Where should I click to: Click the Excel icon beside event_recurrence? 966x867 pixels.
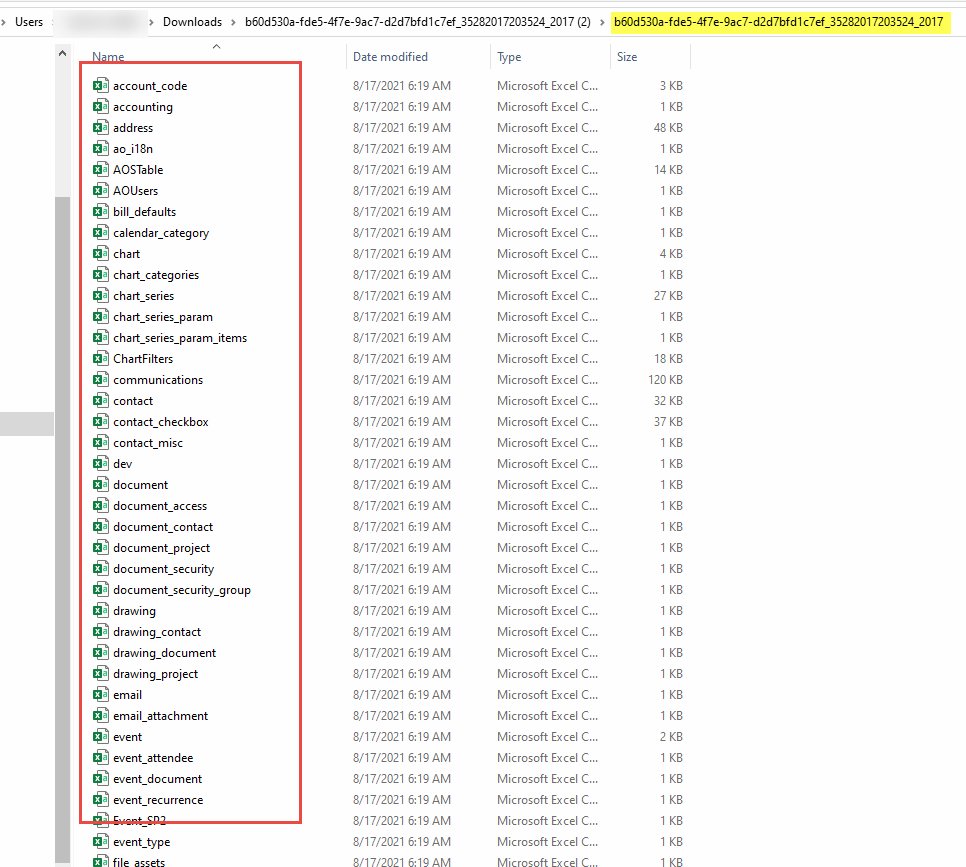point(100,799)
